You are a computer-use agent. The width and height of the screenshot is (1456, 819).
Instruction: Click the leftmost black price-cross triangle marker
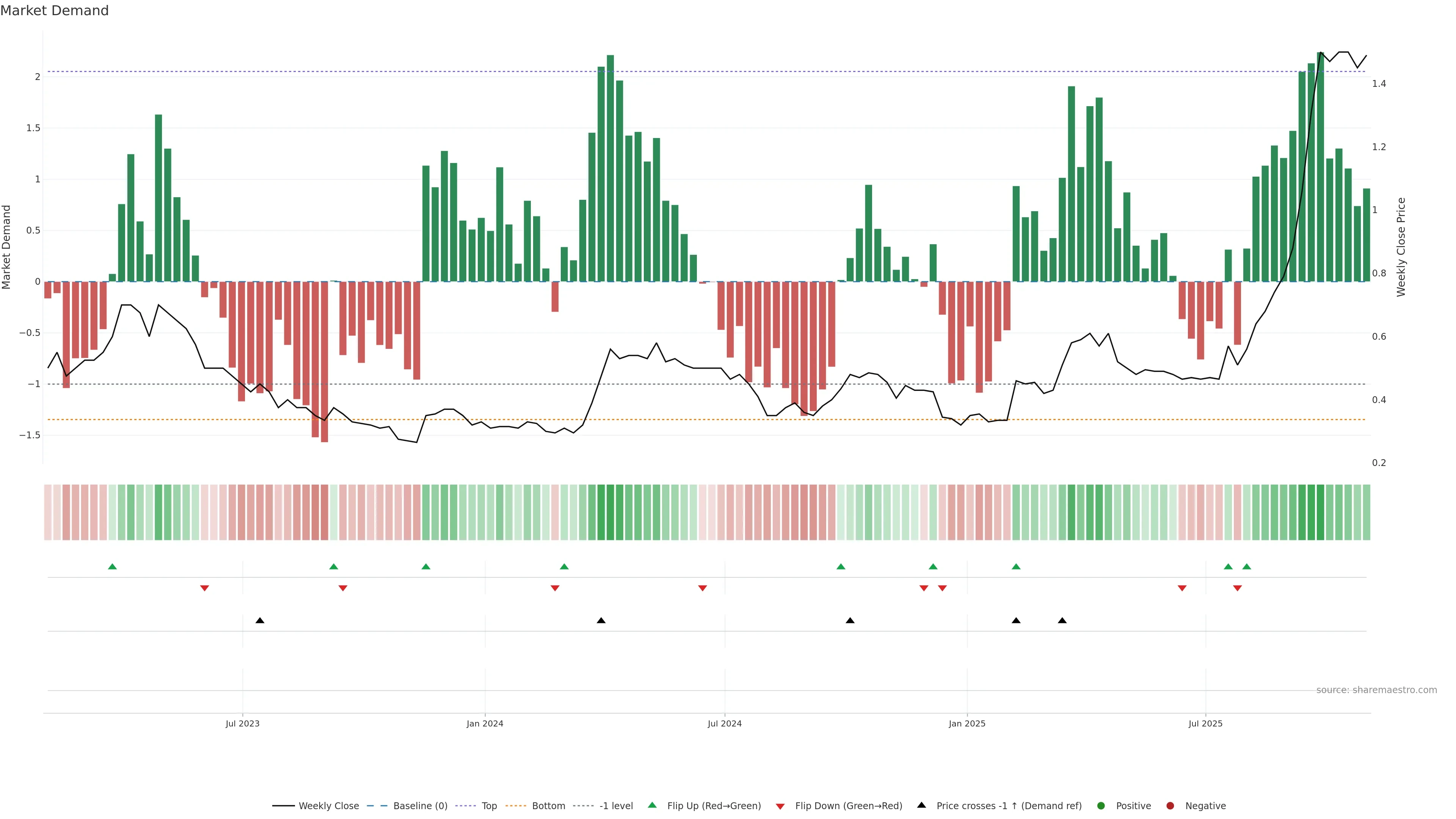coord(259,621)
